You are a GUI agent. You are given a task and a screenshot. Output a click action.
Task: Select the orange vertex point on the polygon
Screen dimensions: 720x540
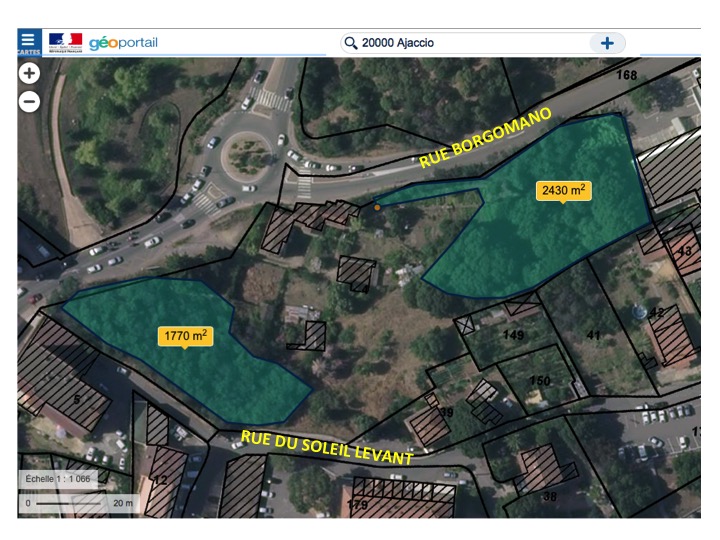[377, 207]
